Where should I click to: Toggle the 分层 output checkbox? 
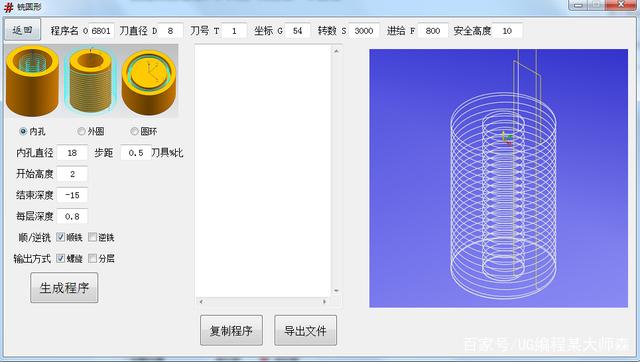click(x=93, y=258)
